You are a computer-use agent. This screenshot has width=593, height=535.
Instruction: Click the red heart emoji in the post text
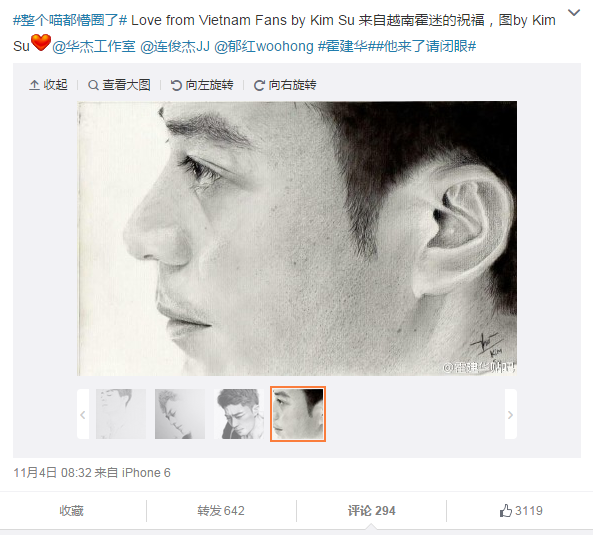[x=40, y=42]
